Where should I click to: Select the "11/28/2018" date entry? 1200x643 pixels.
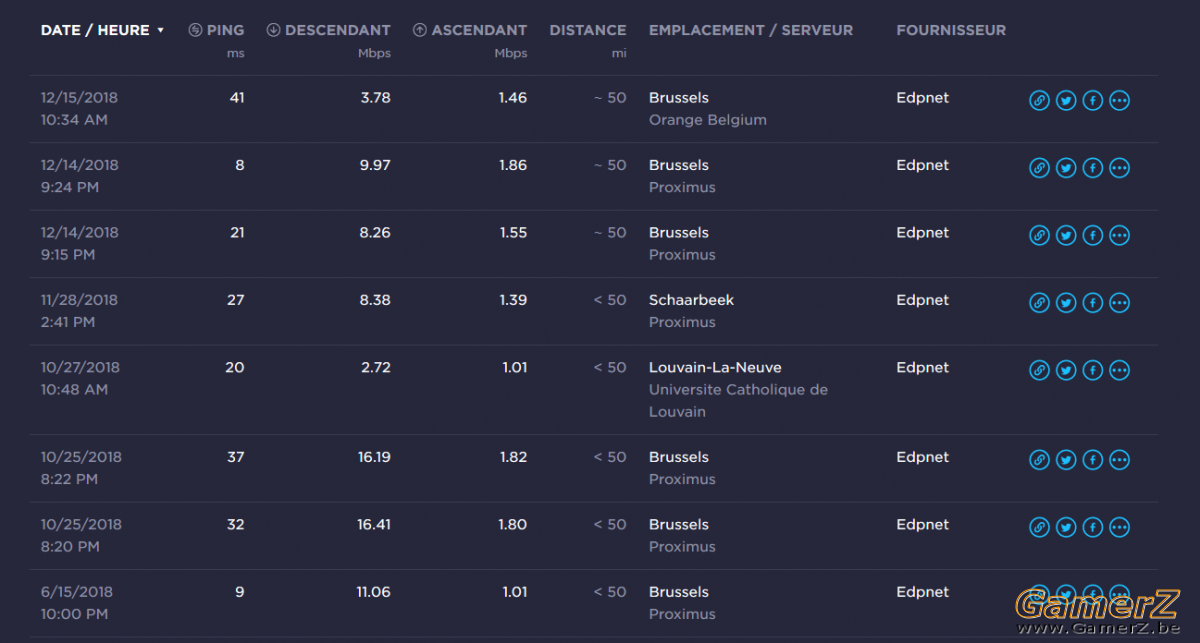(79, 300)
